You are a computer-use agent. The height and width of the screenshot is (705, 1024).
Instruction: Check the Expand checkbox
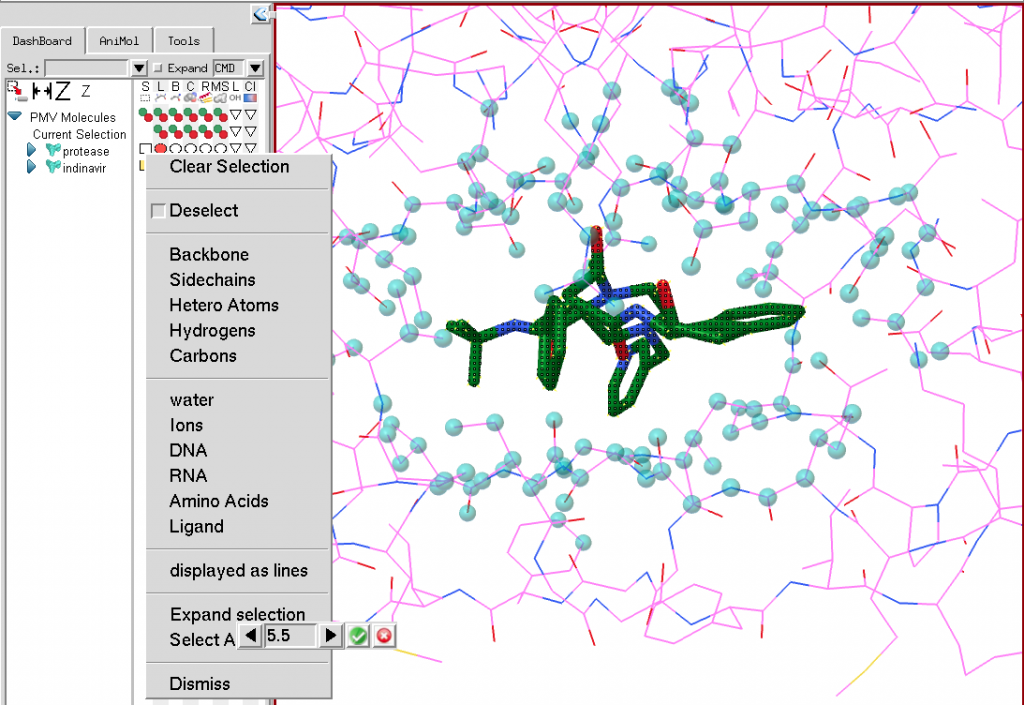pos(157,68)
